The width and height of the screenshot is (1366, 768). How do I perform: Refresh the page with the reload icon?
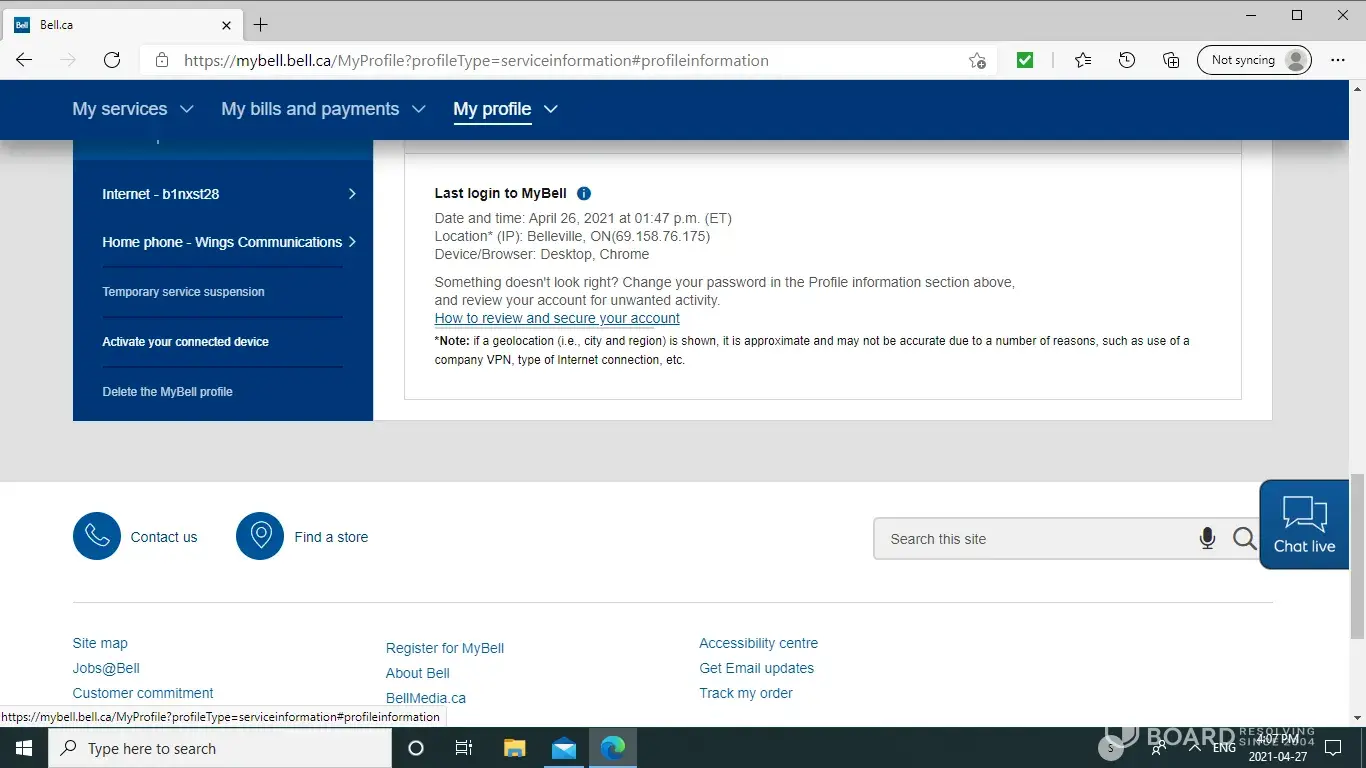[112, 60]
